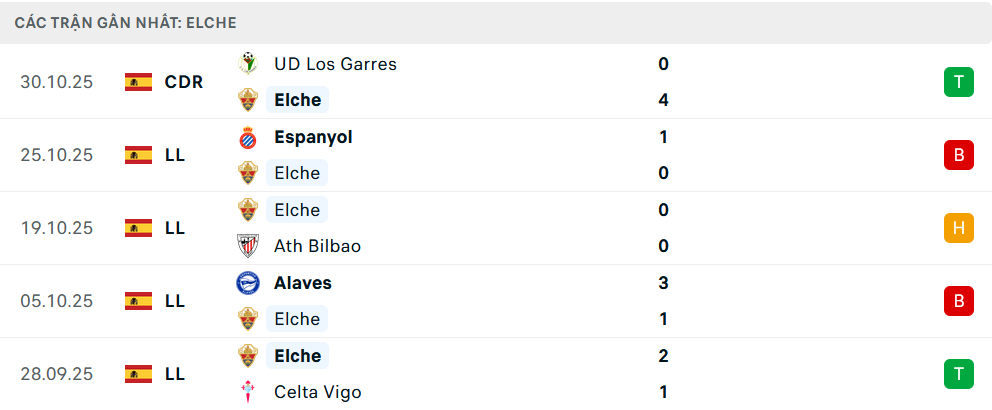The image size is (992, 410).
Task: Select the CDR competition label
Action: 184,82
